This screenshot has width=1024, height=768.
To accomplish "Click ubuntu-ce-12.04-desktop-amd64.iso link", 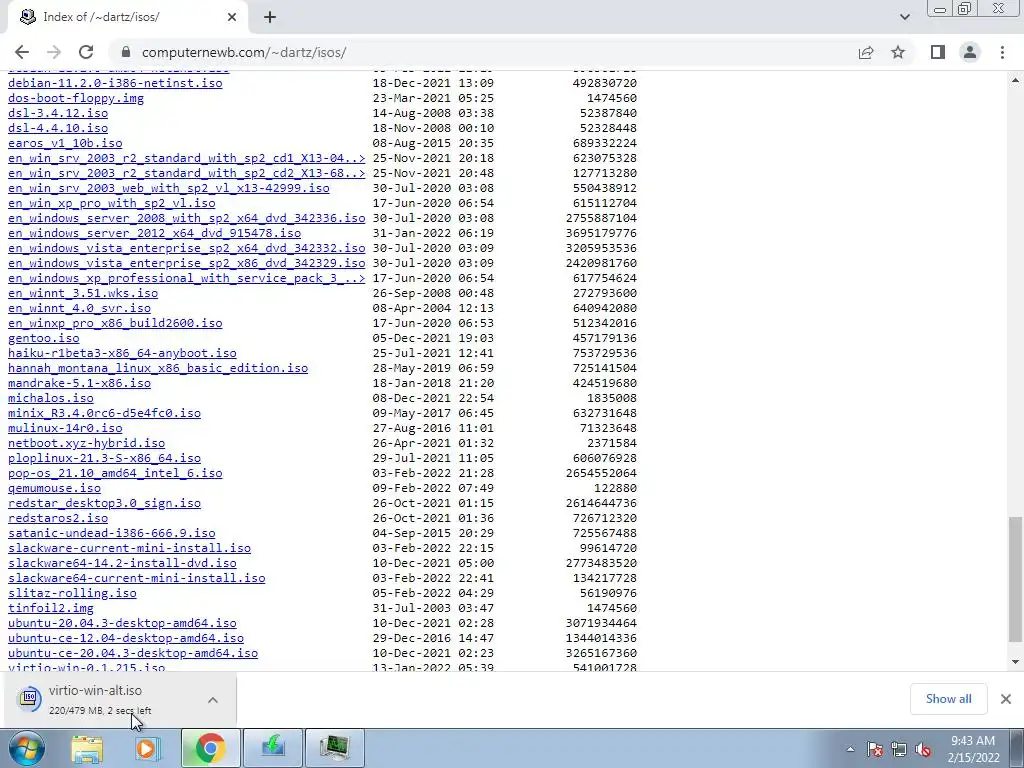I will tap(126, 639).
